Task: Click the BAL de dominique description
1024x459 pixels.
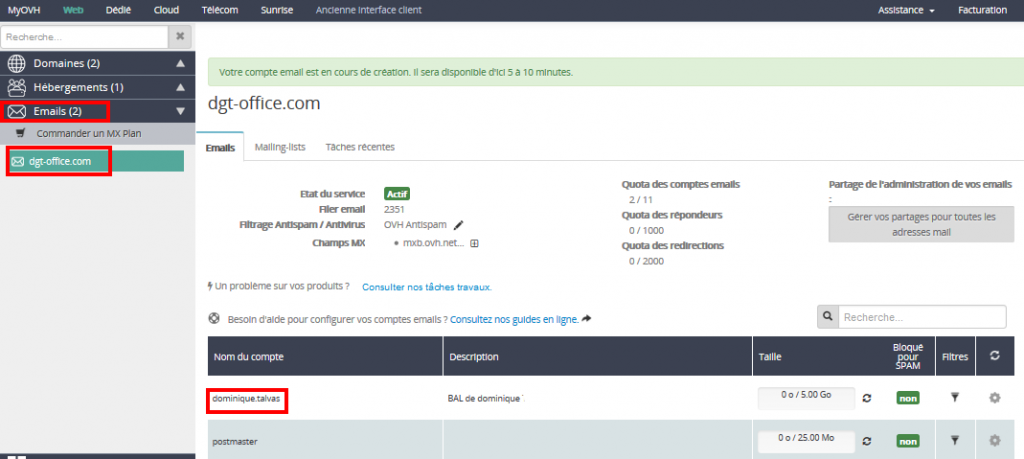Action: tap(486, 398)
